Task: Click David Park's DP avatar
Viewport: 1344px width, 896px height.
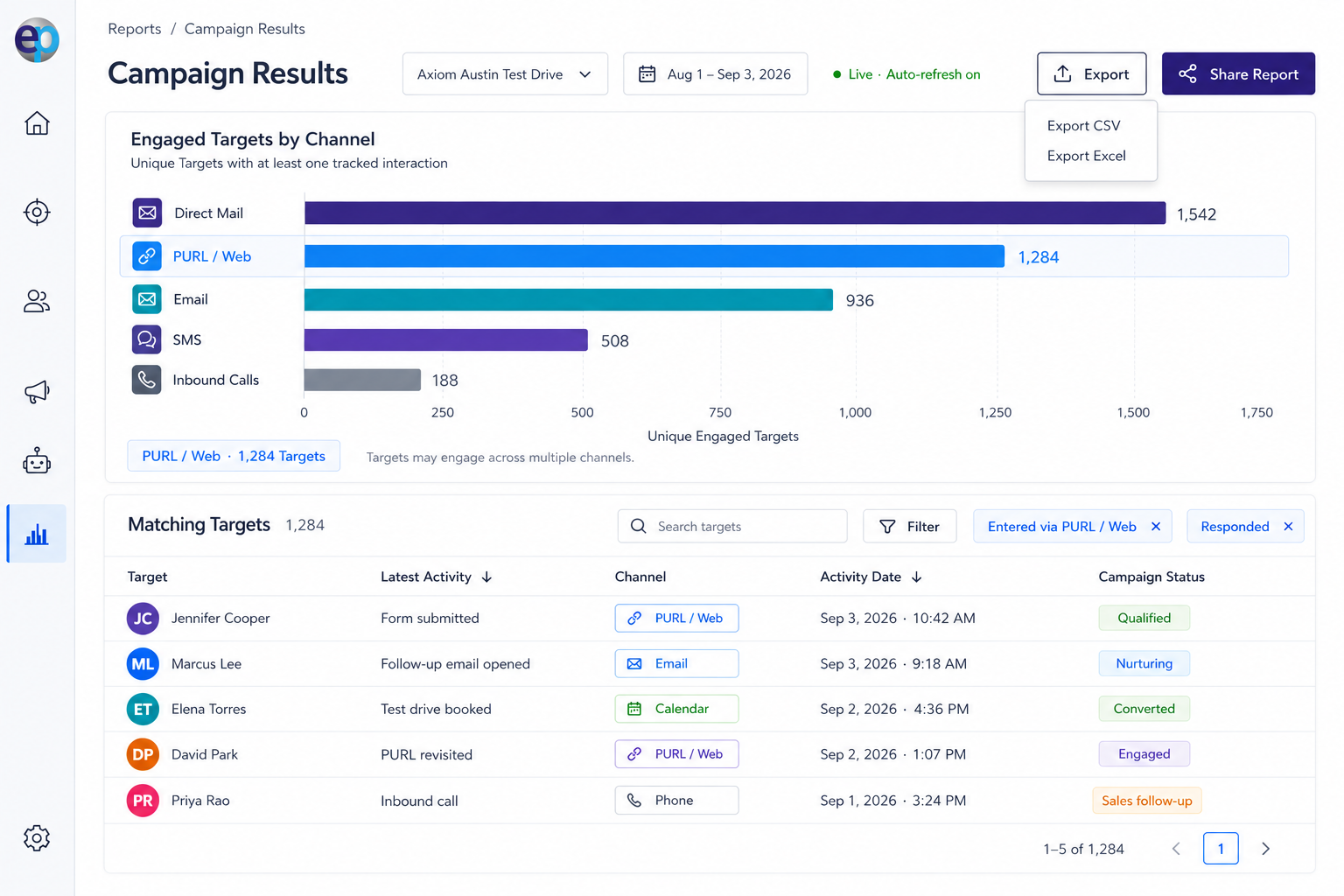Action: click(x=143, y=754)
